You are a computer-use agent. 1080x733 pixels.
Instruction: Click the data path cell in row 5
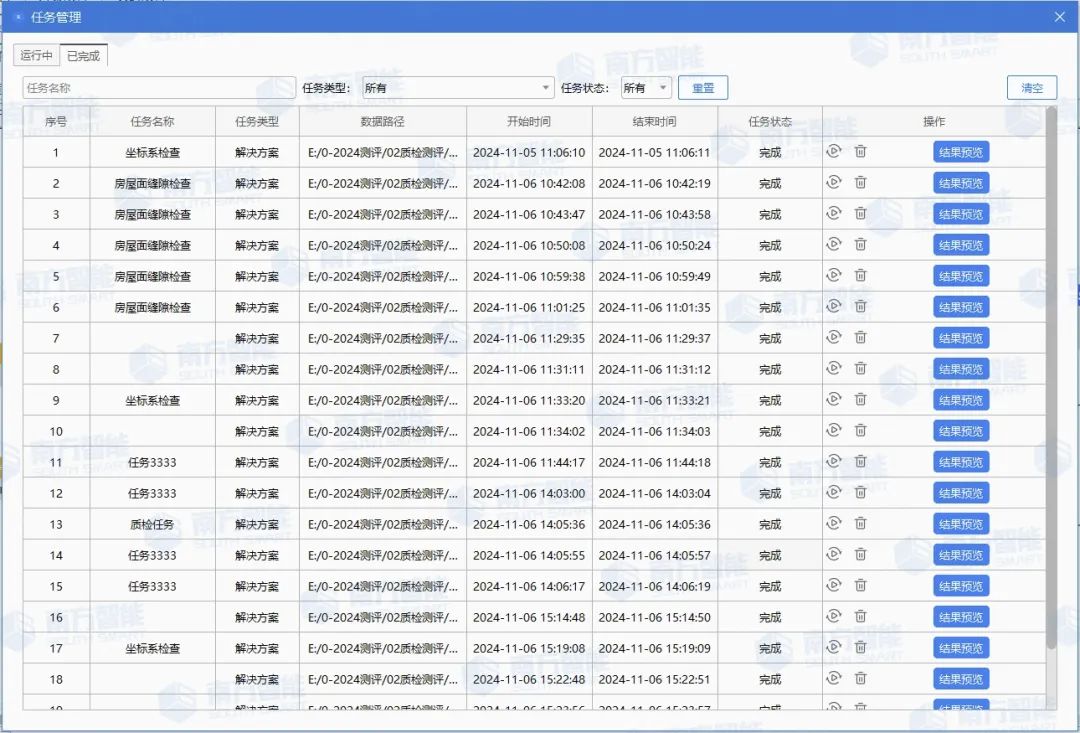(x=383, y=276)
